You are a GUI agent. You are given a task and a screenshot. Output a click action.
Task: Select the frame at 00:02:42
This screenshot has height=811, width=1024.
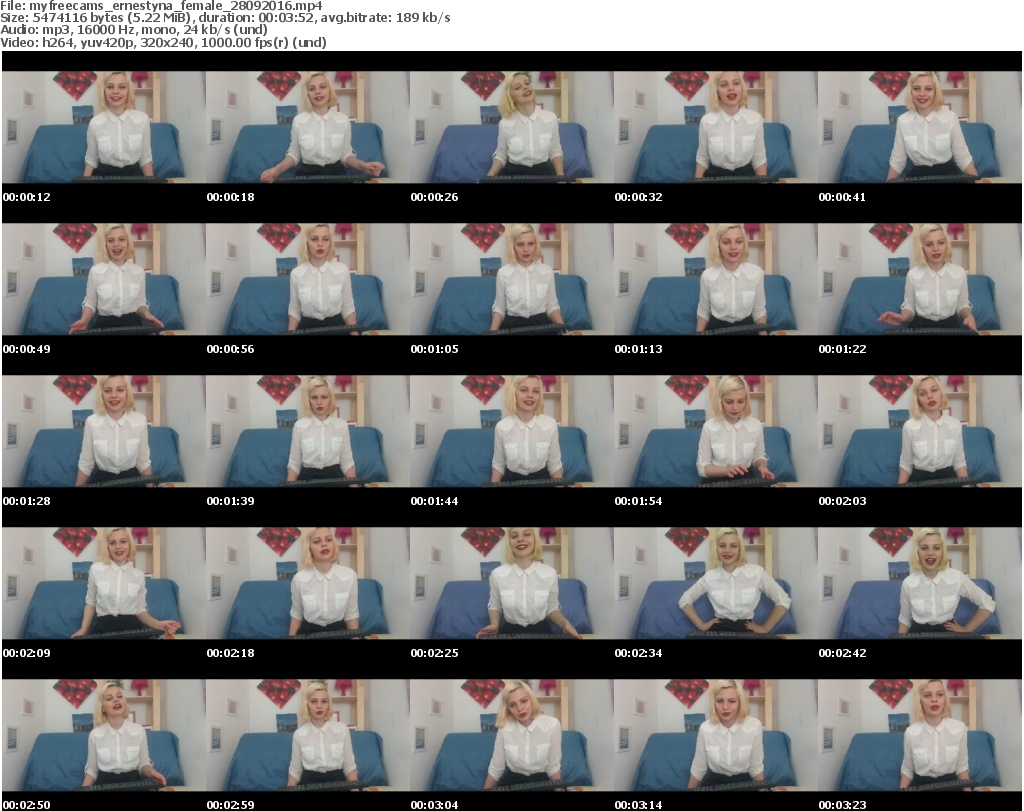920,583
